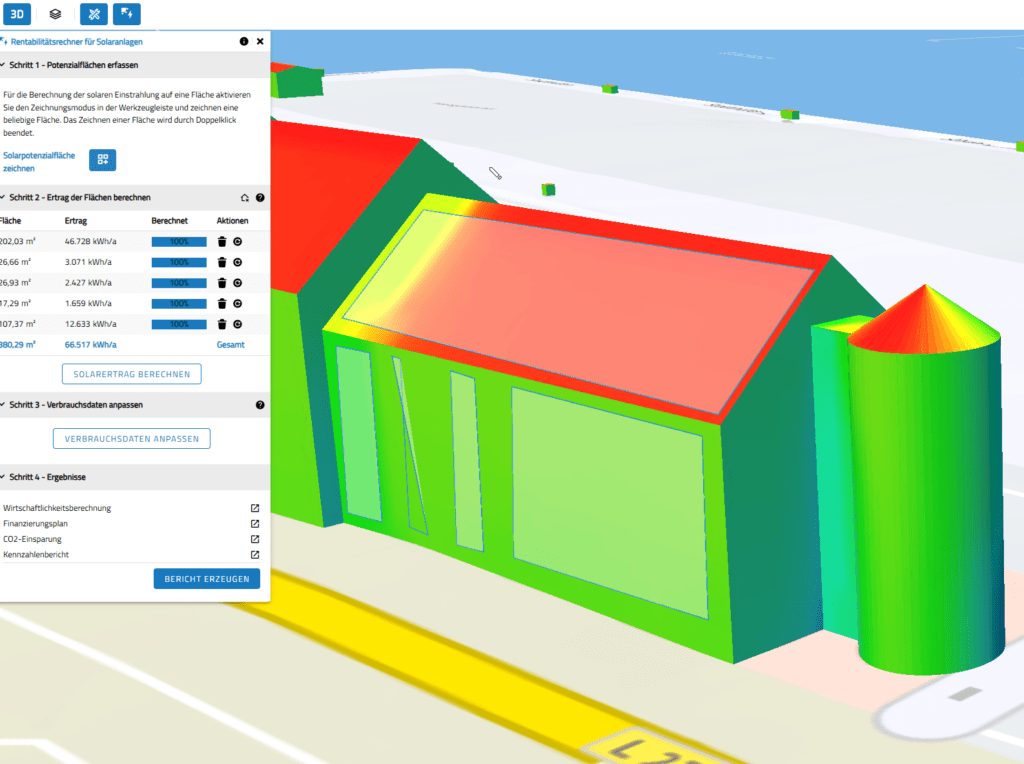Click the SOLARERTRAG BERECHNEN button
This screenshot has width=1024, height=764.
coord(131,373)
